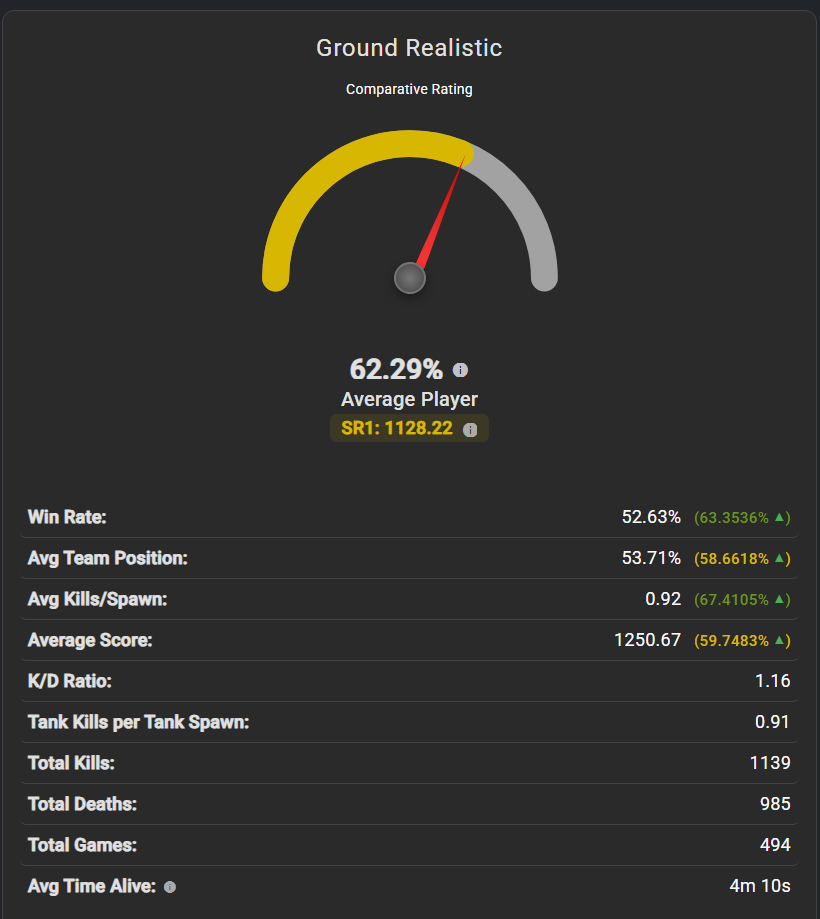Click the Total Kills value 1139
The width and height of the screenshot is (820, 919).
pos(770,763)
